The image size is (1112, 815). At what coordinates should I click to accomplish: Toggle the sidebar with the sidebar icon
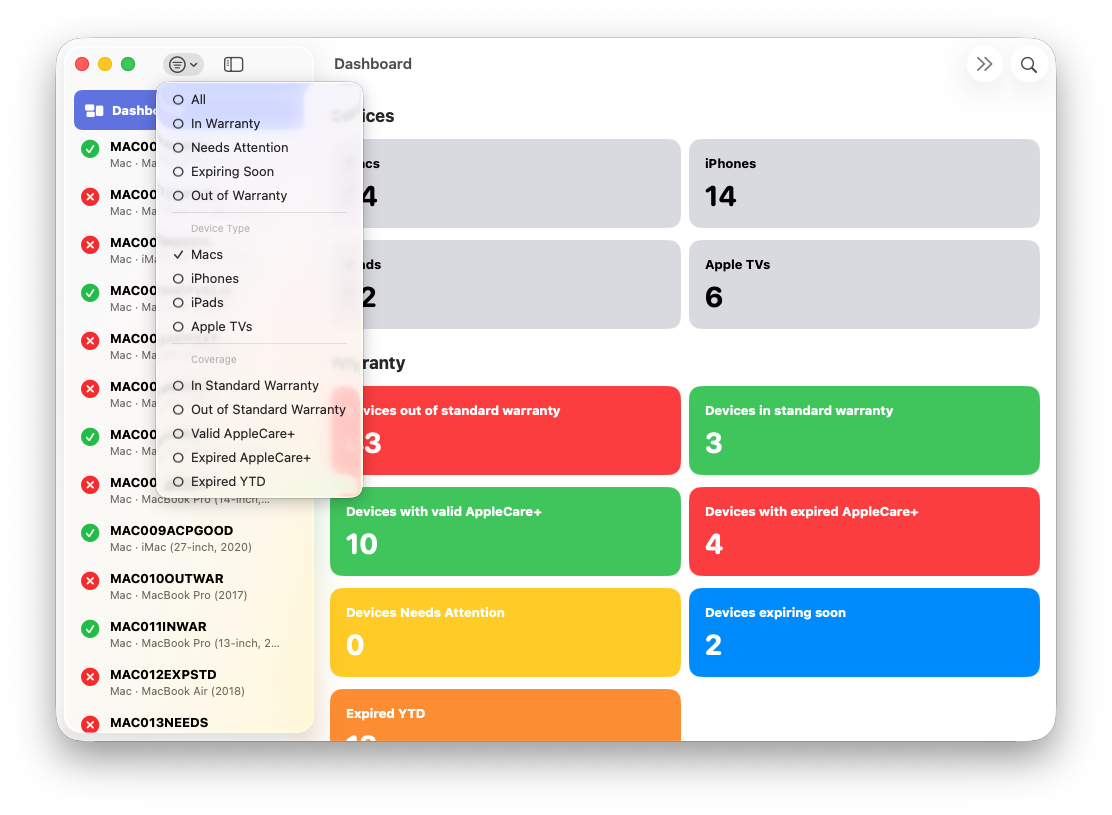click(x=233, y=64)
